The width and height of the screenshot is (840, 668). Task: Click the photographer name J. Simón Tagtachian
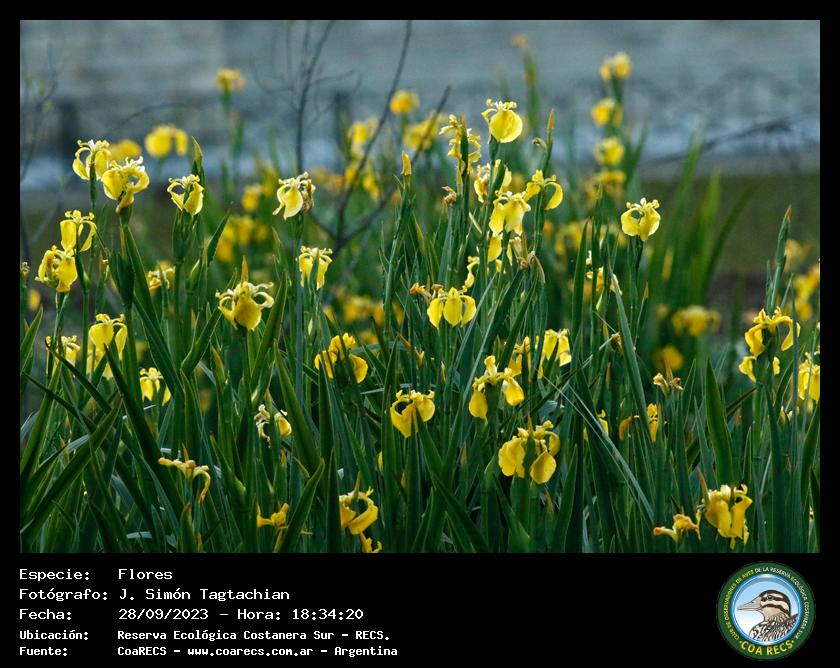[x=203, y=594]
